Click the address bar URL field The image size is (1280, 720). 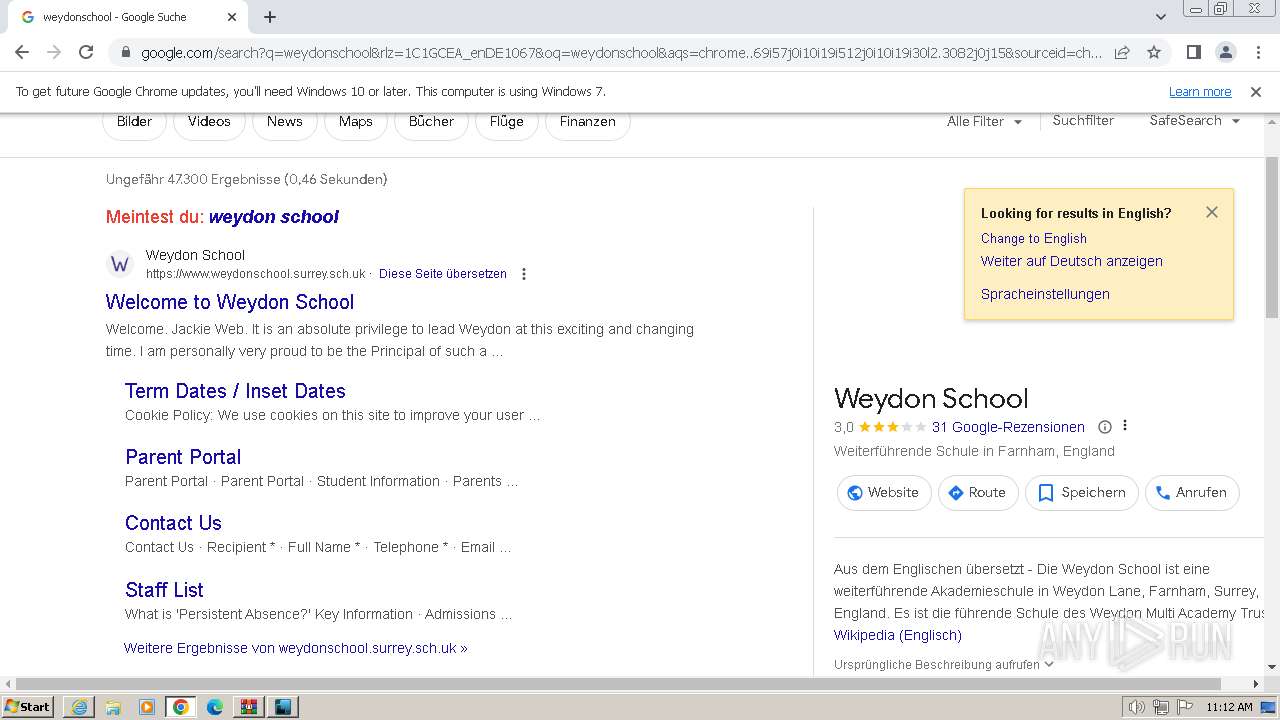coord(620,52)
